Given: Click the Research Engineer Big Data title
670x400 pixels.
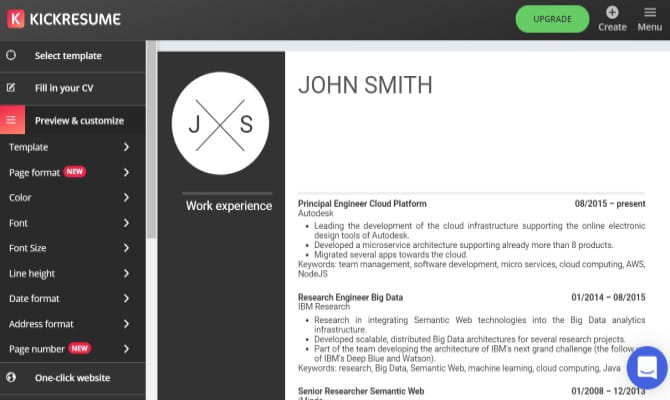Looking at the screenshot, I should (350, 297).
